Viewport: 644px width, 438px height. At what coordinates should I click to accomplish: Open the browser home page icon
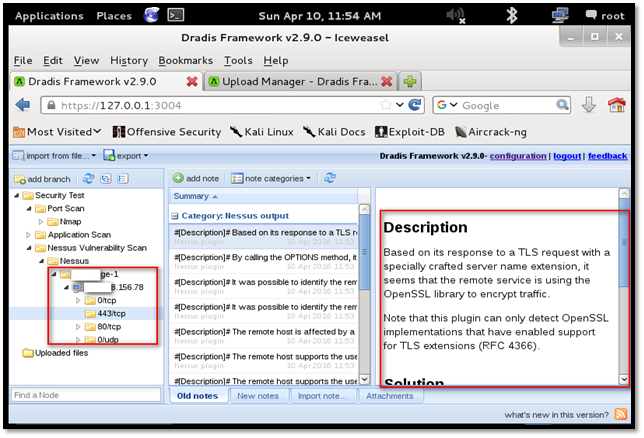pyautogui.click(x=617, y=105)
